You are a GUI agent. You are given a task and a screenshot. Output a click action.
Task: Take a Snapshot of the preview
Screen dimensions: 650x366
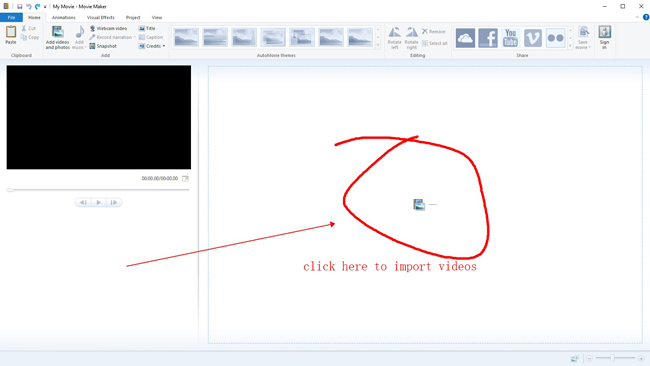(x=103, y=46)
